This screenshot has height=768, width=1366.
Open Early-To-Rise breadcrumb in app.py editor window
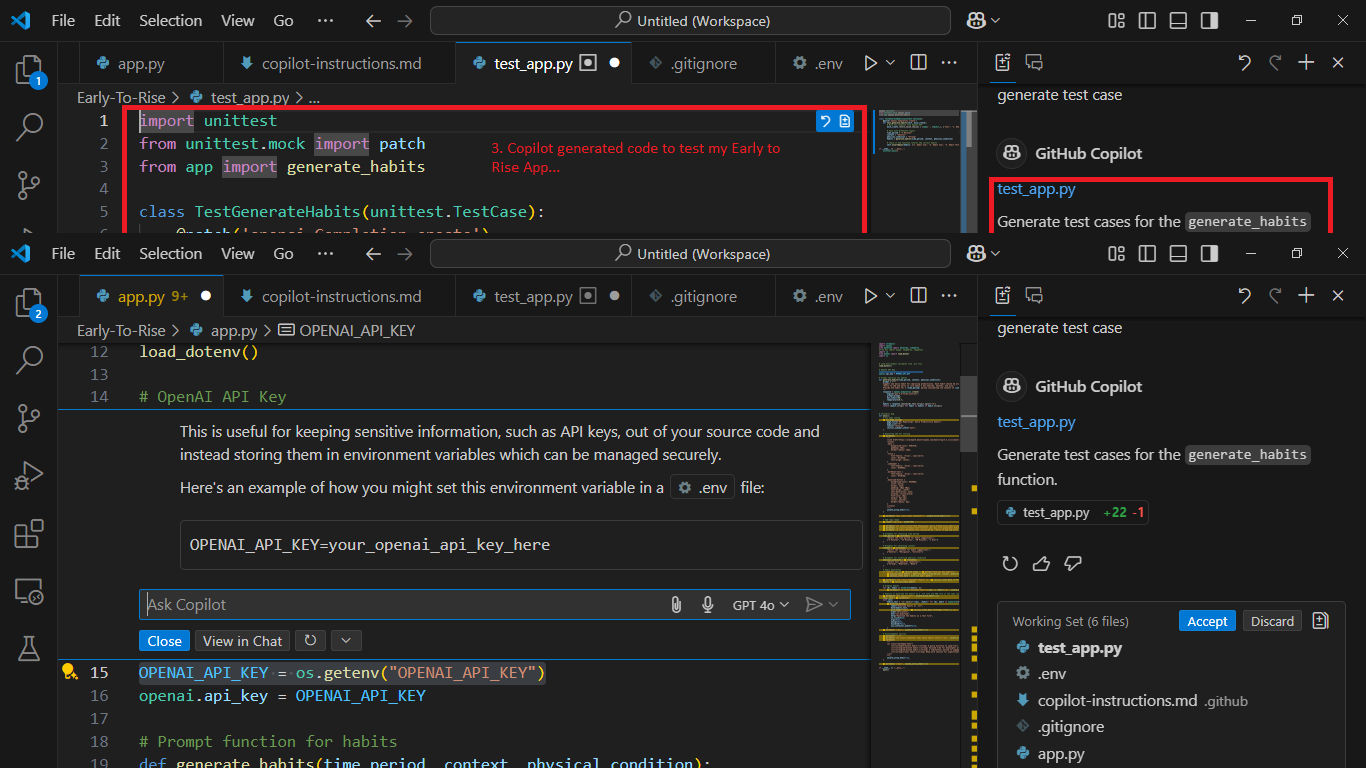121,330
